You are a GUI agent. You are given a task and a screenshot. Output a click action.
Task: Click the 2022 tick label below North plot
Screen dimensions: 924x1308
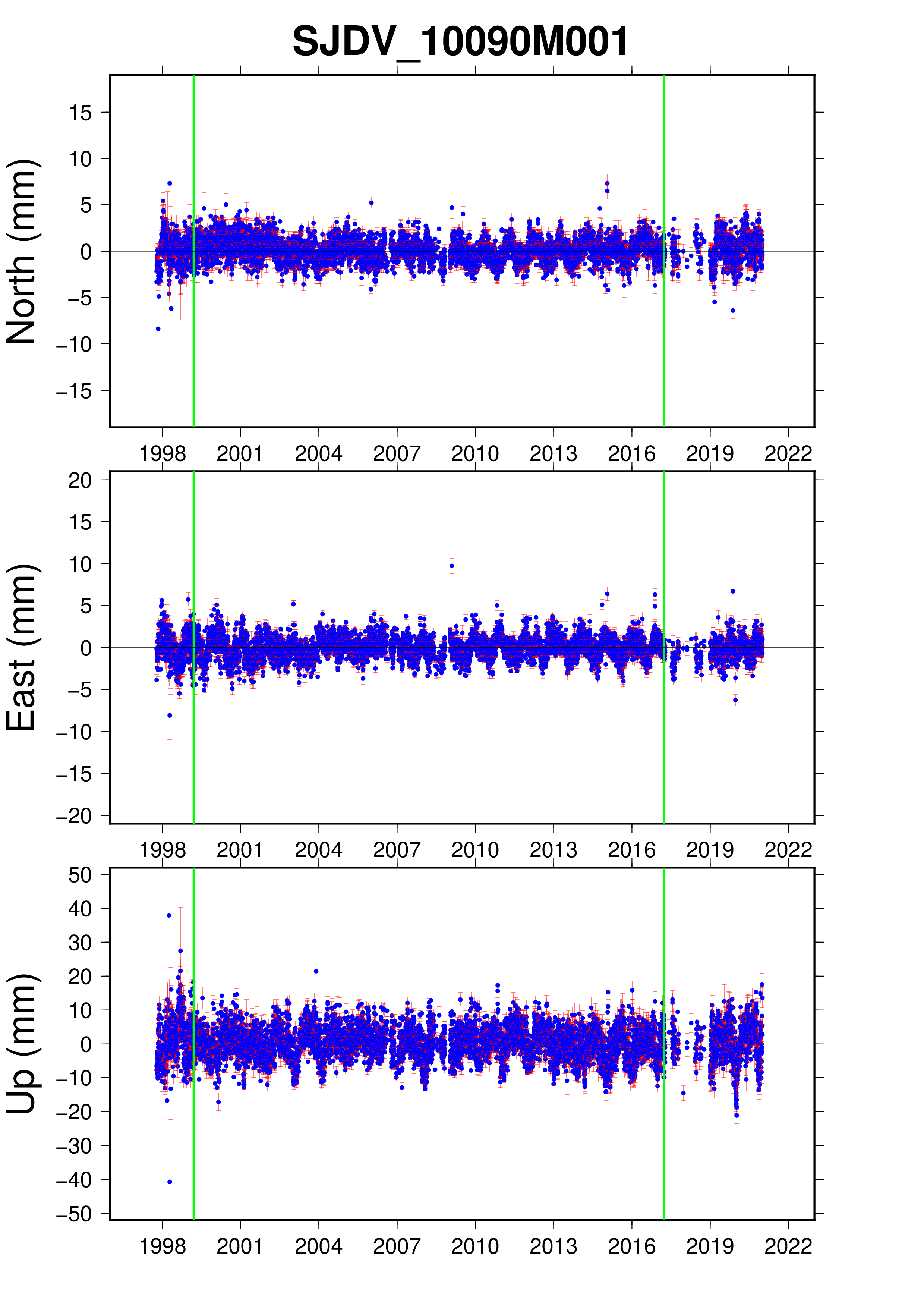[x=788, y=454]
